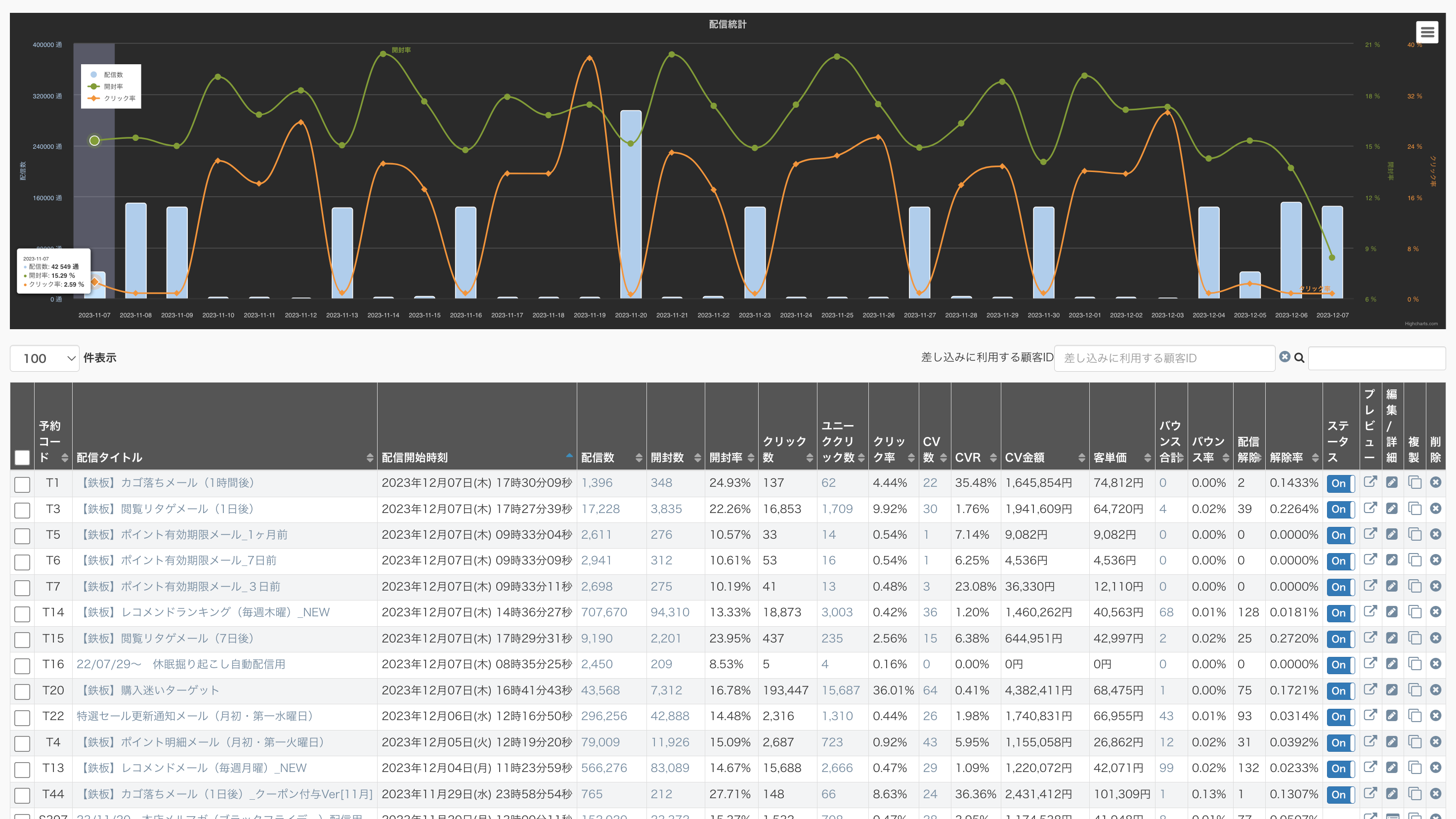This screenshot has height=819, width=1456.
Task: Open 【鉄板】カゴ落ちメール（1時間後） delivery link
Action: 169,483
